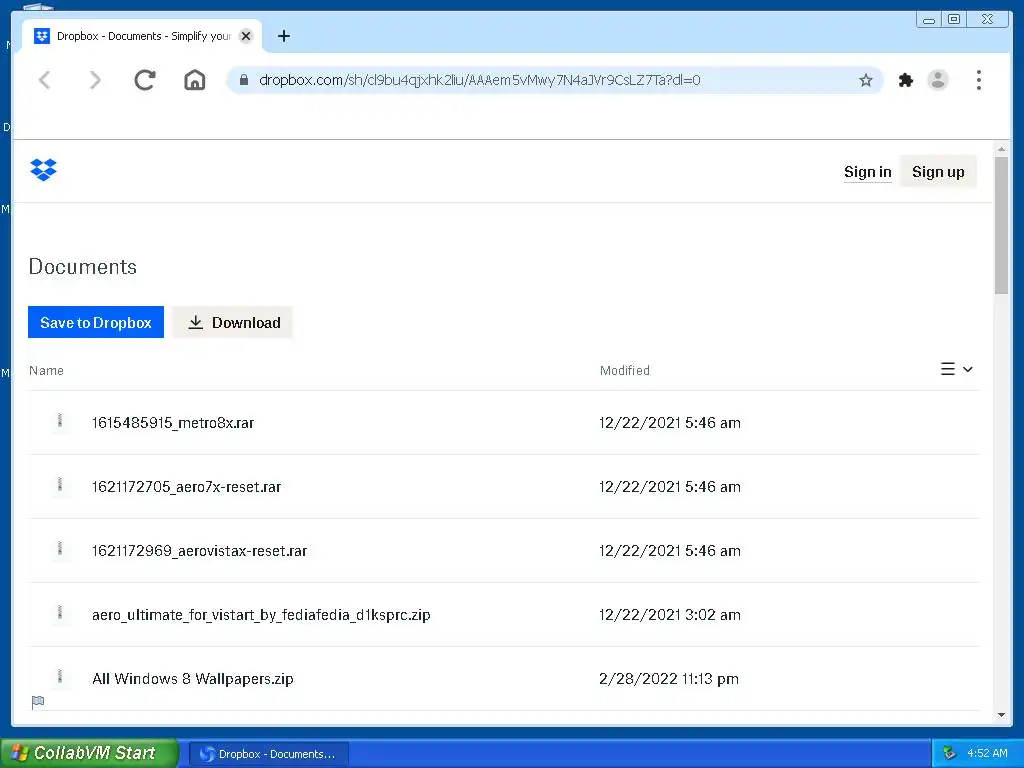Click the scrollbar up arrow

[x=1001, y=150]
